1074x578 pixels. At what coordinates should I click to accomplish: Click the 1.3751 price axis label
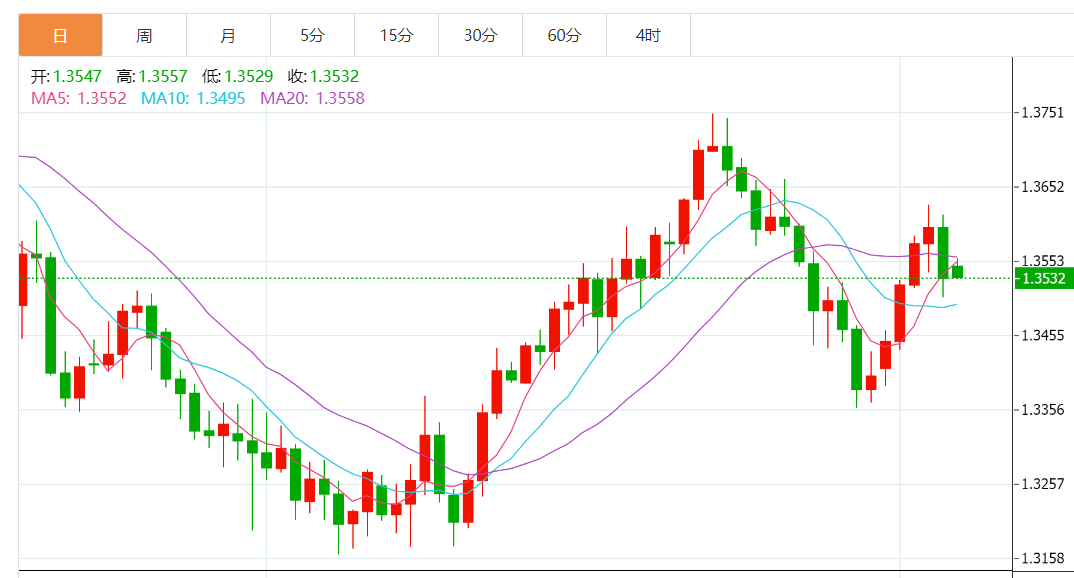tap(1042, 112)
